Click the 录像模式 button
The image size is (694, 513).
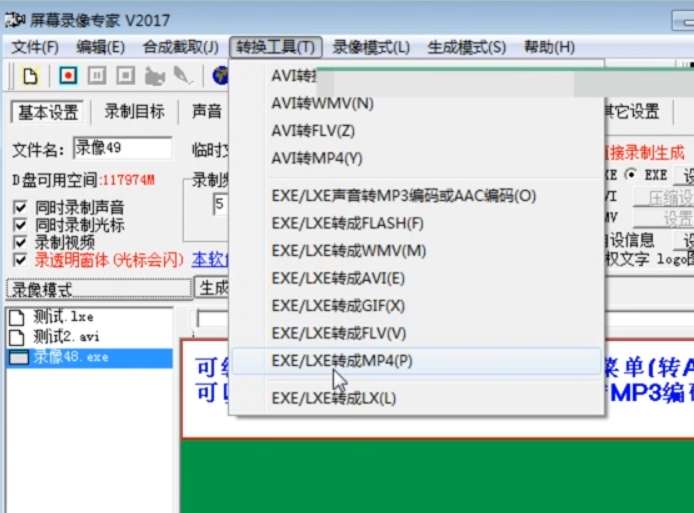coord(99,289)
